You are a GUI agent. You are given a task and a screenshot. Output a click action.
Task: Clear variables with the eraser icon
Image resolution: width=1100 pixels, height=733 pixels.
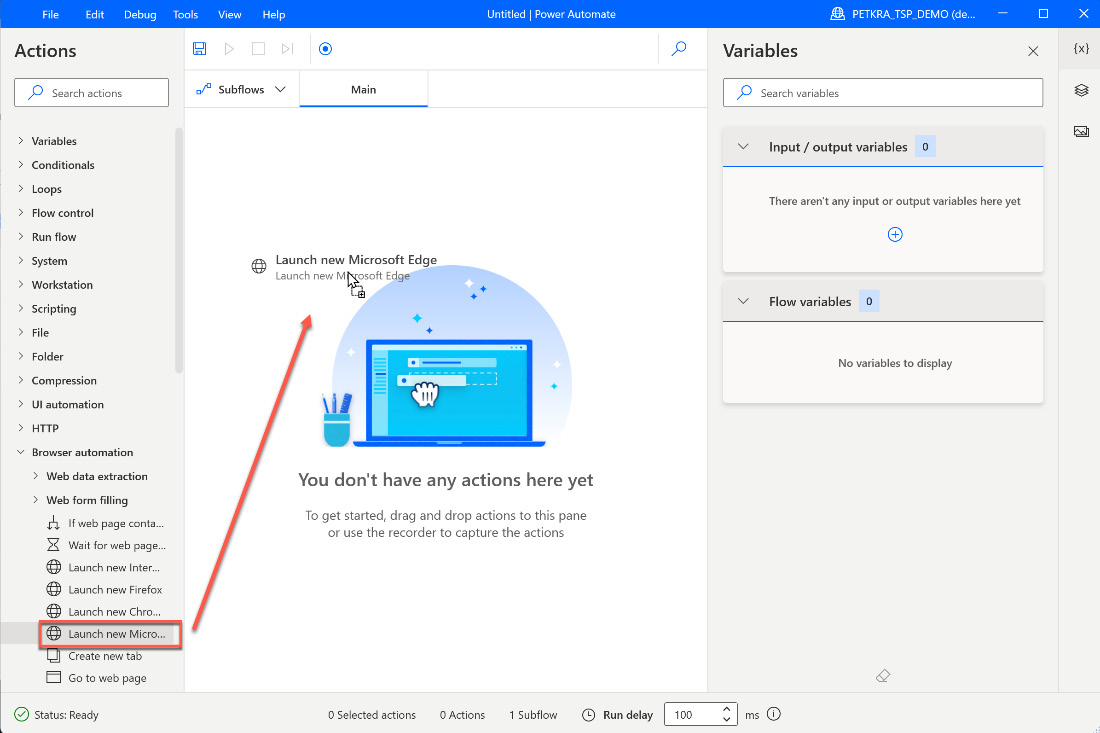pyautogui.click(x=883, y=675)
